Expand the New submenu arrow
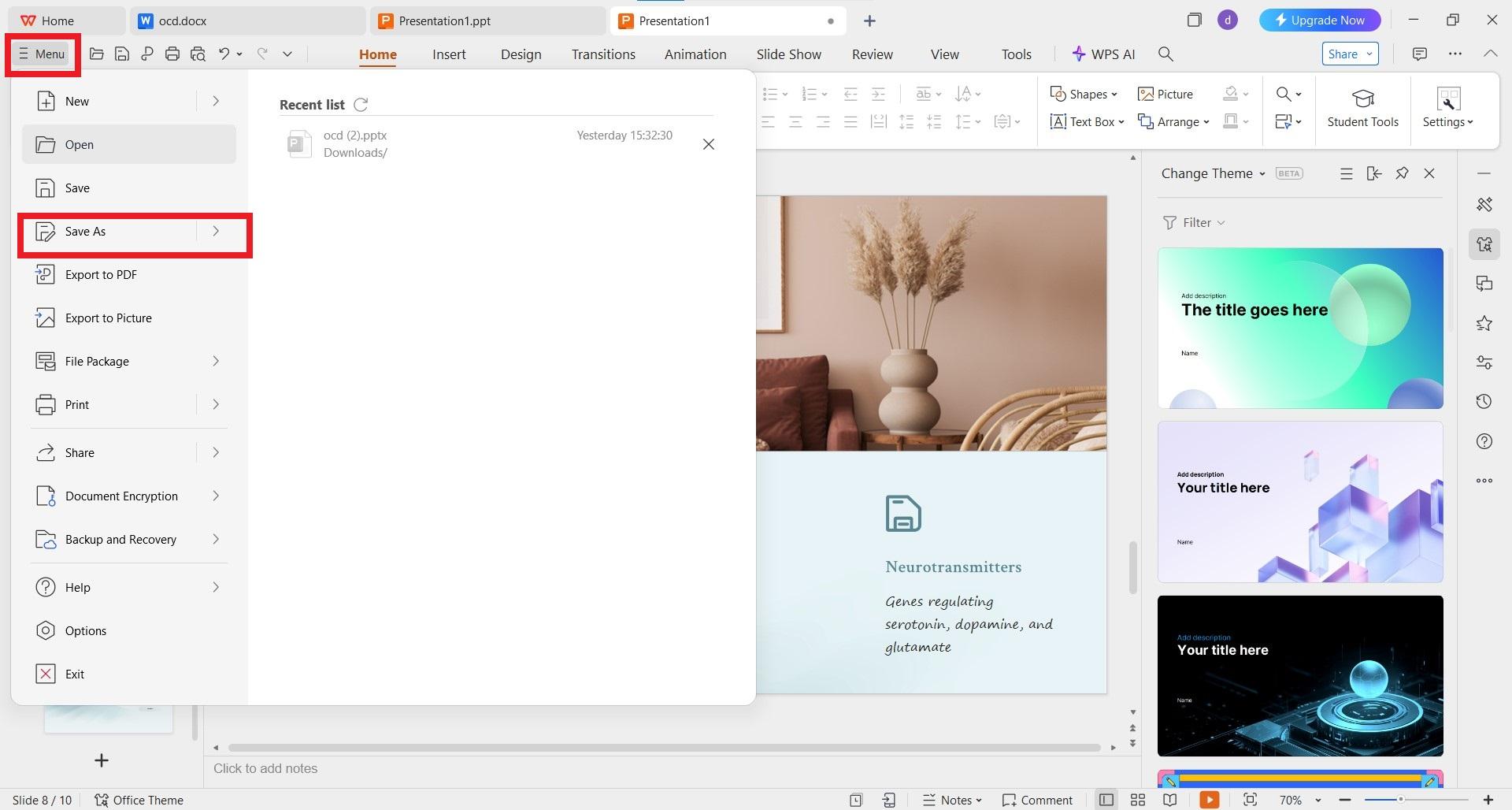Image resolution: width=1512 pixels, height=810 pixels. point(216,101)
